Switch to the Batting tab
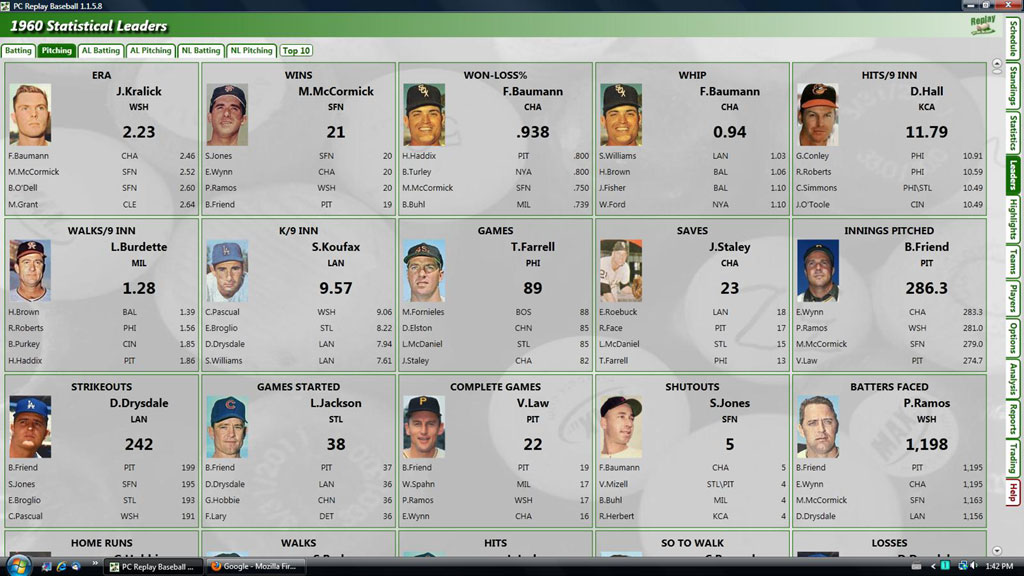 click(x=18, y=51)
